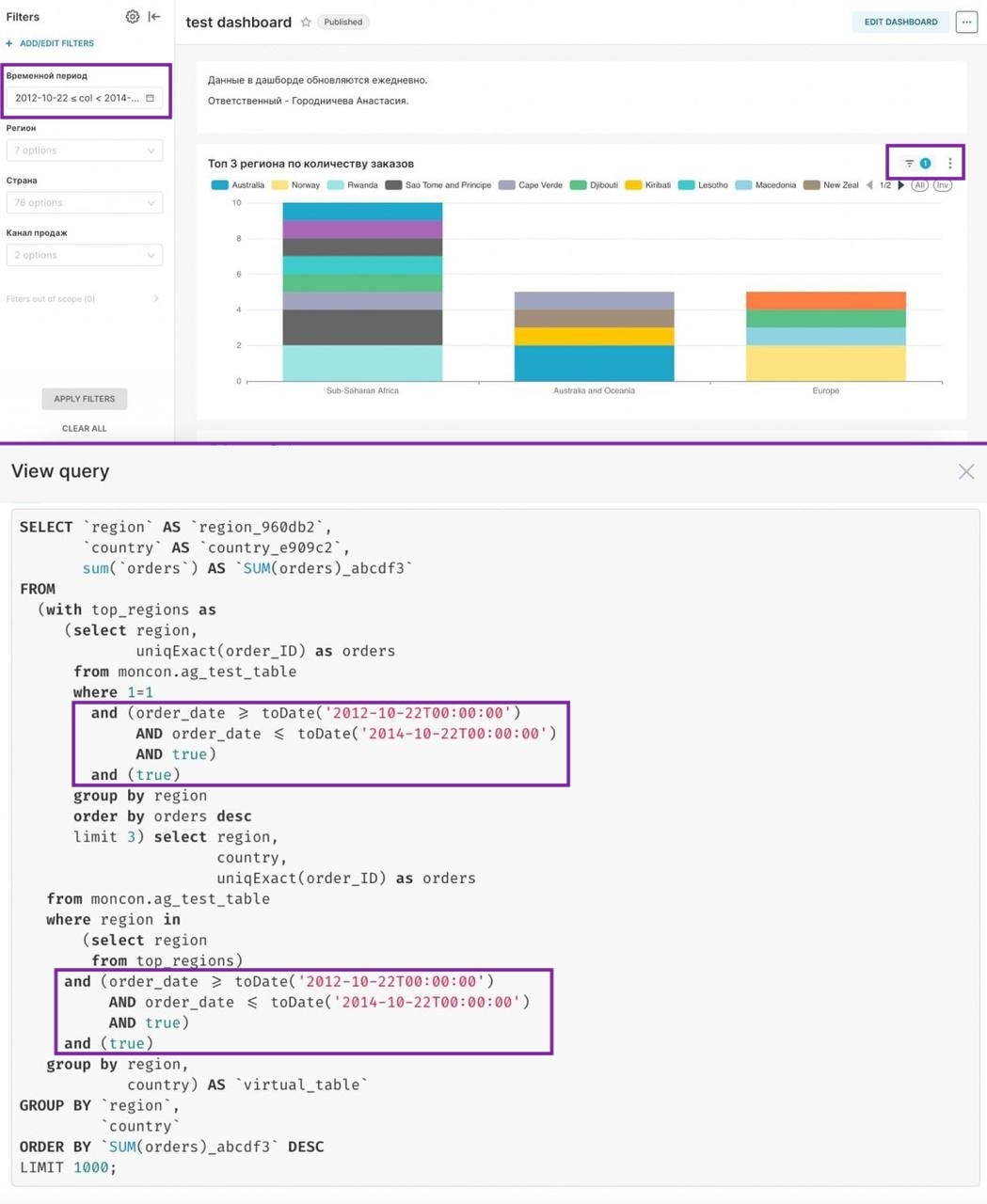This screenshot has width=987, height=1204.
Task: Toggle Rwanda legend series
Action: pyautogui.click(x=353, y=185)
